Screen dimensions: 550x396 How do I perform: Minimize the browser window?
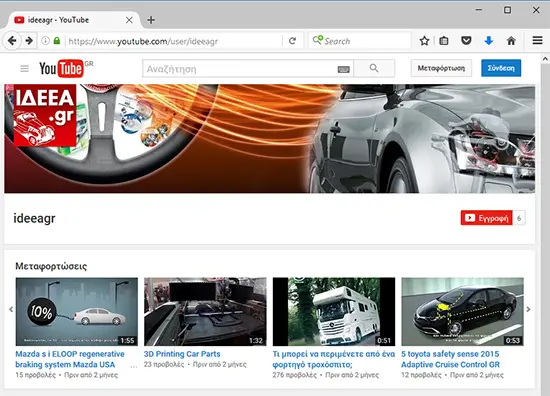pos(479,10)
